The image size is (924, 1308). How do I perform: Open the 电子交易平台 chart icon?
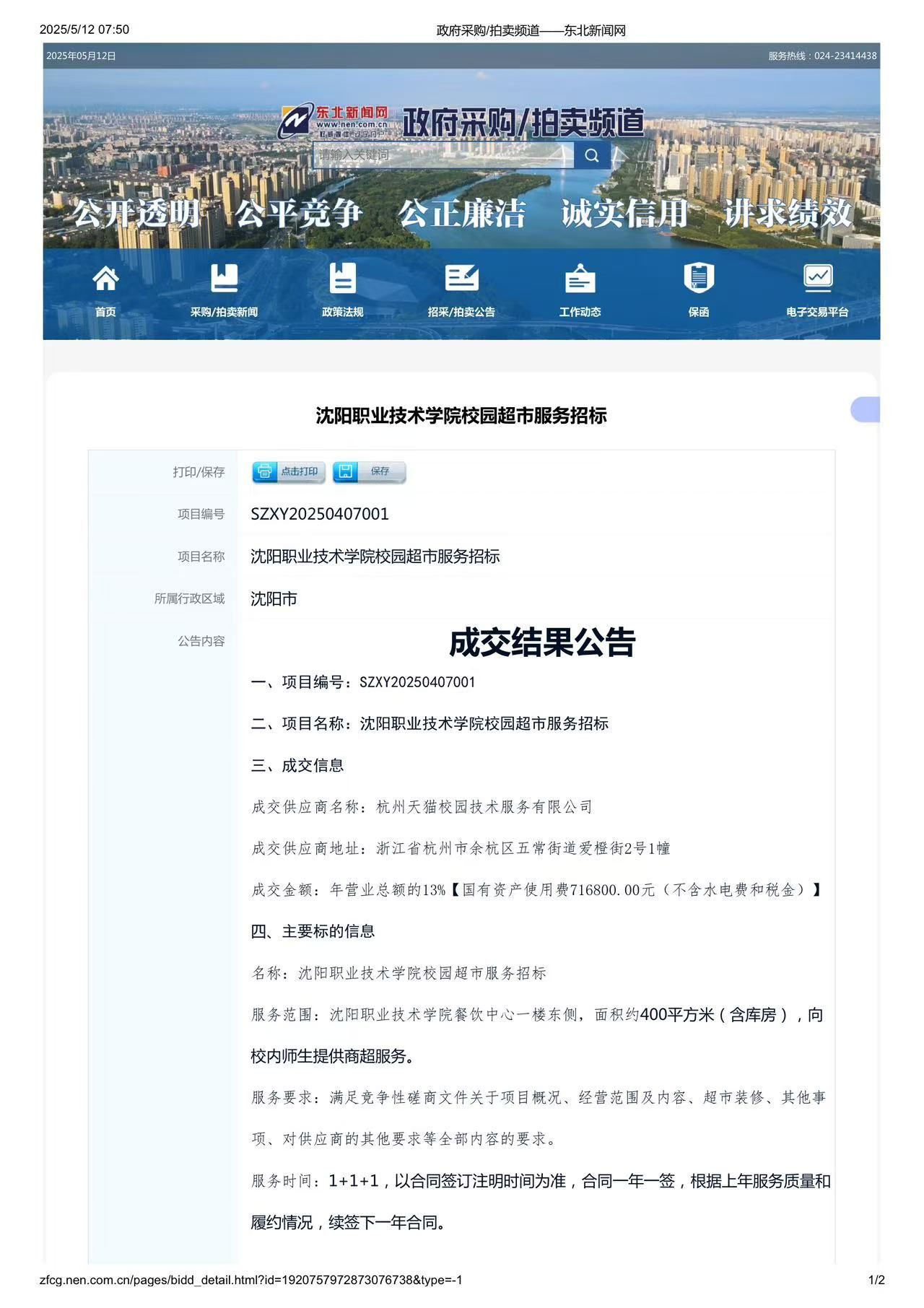coord(817,278)
